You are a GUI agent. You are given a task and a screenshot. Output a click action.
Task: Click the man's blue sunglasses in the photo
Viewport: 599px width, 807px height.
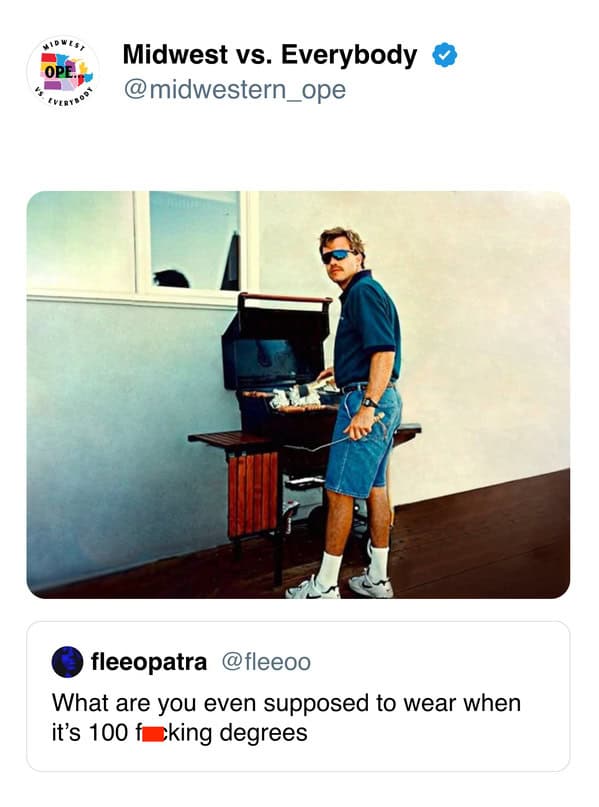point(338,256)
